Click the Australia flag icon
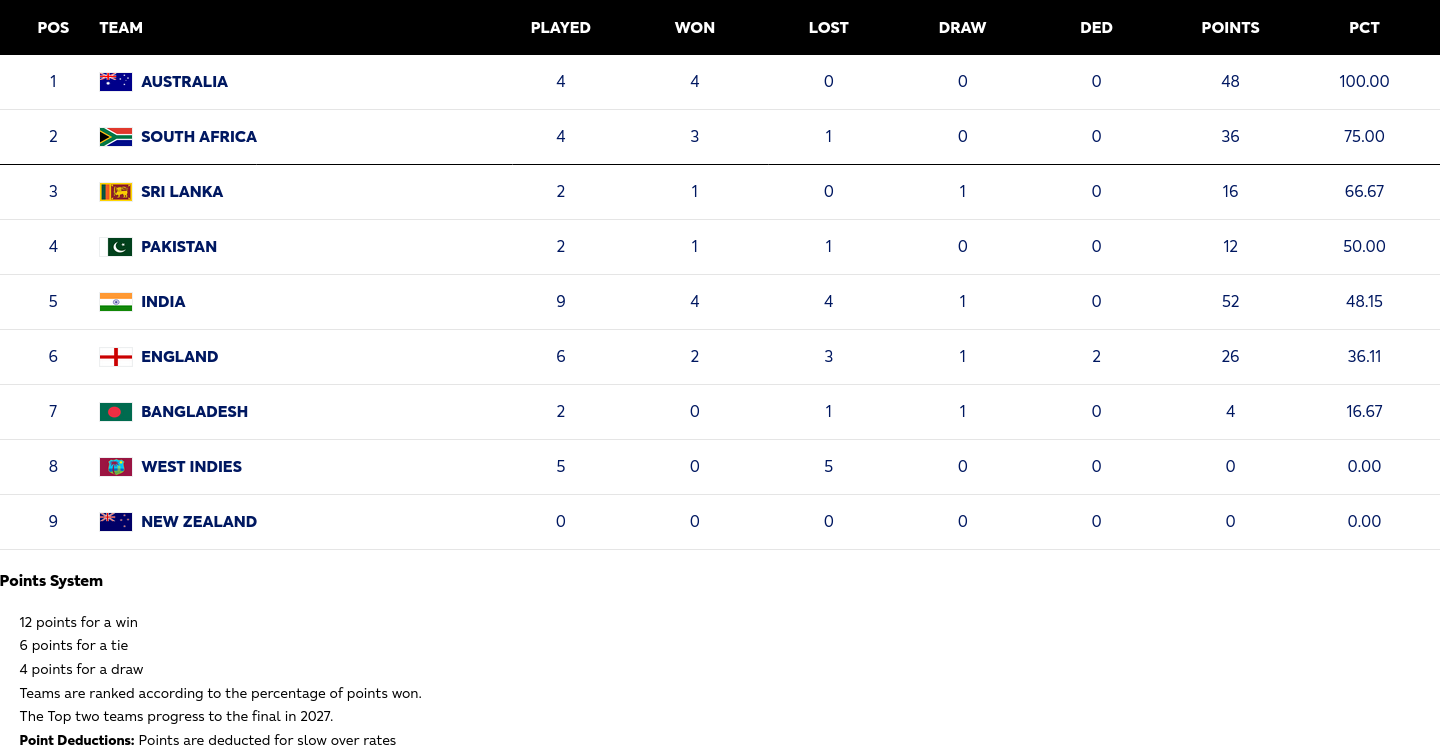This screenshot has width=1440, height=753. point(116,82)
